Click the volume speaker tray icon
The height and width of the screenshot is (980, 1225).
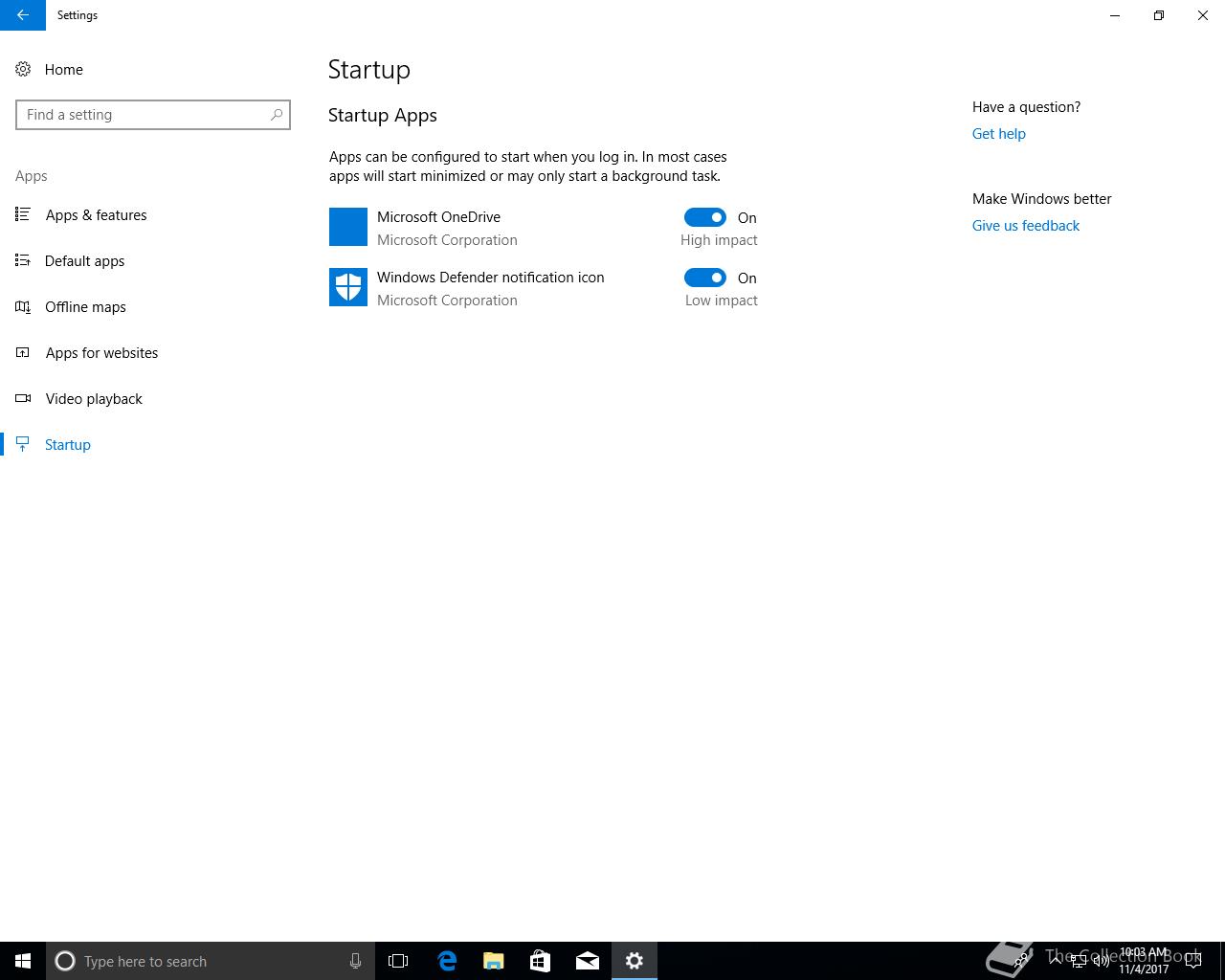(x=1102, y=961)
